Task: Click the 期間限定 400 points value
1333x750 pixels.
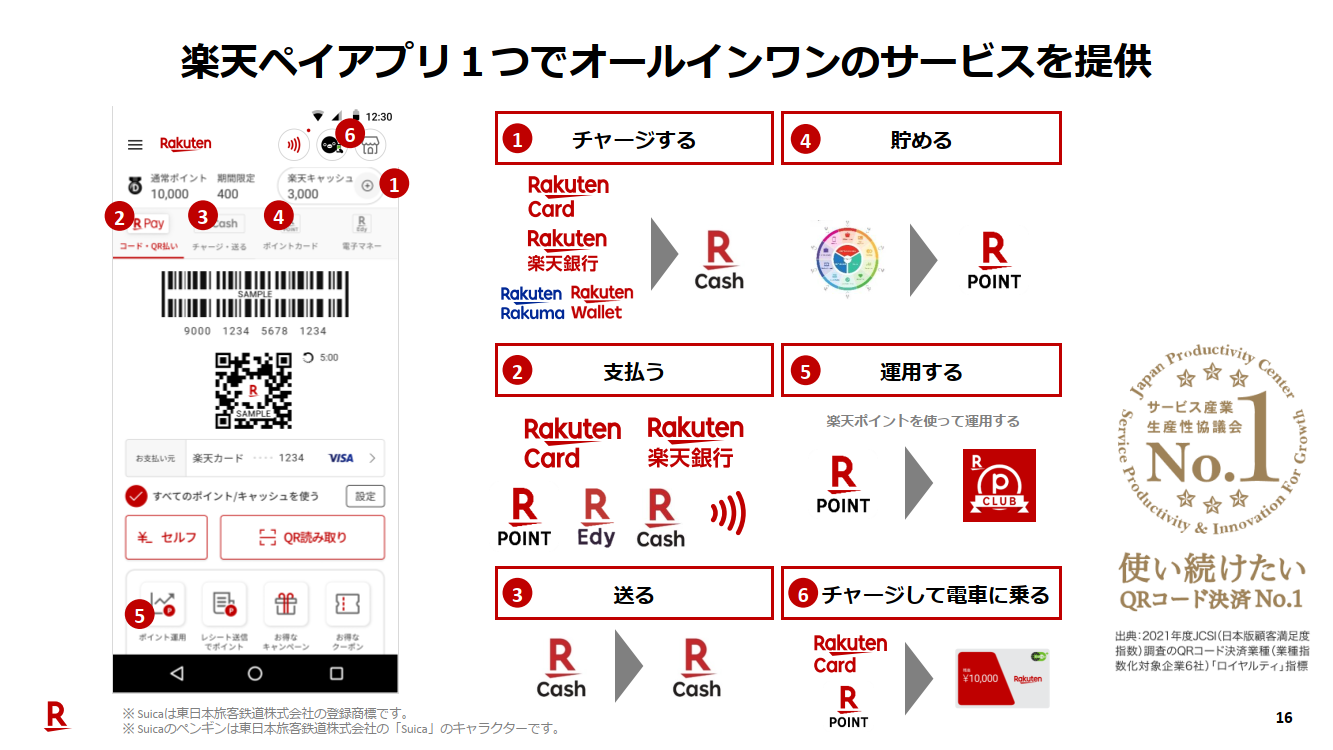Action: [x=235, y=186]
